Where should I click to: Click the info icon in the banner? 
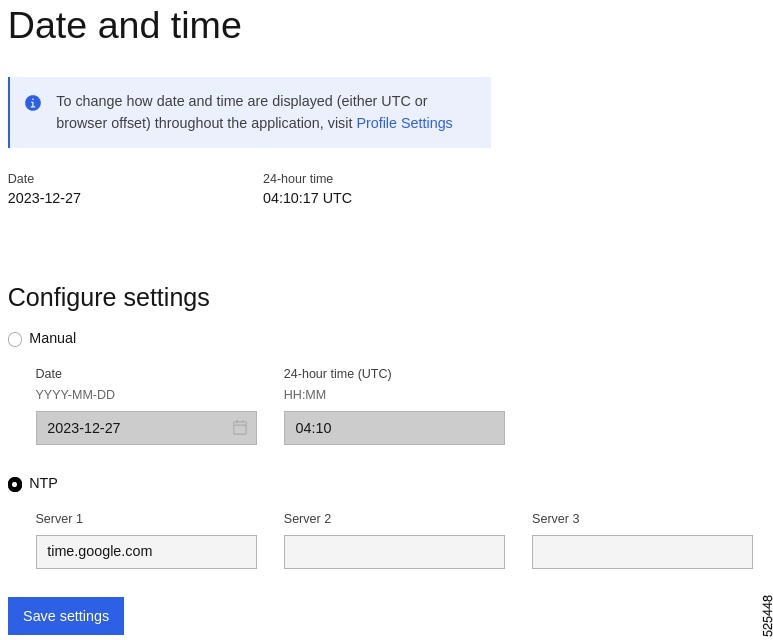click(x=33, y=103)
